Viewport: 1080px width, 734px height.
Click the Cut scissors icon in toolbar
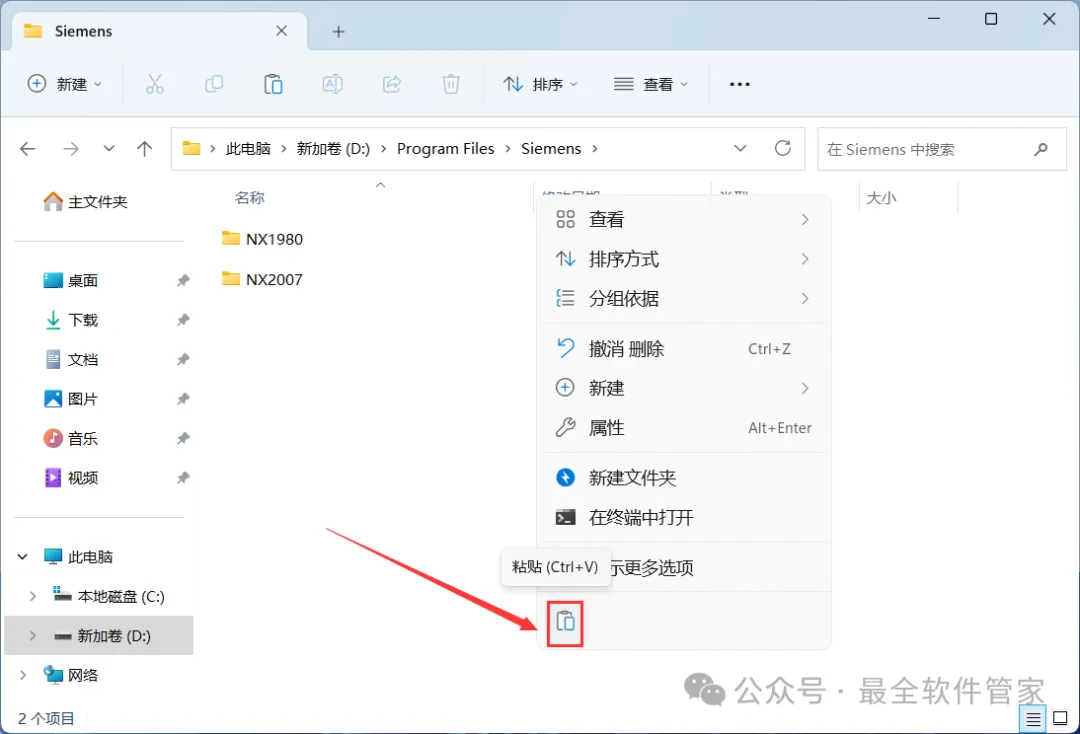click(x=155, y=84)
